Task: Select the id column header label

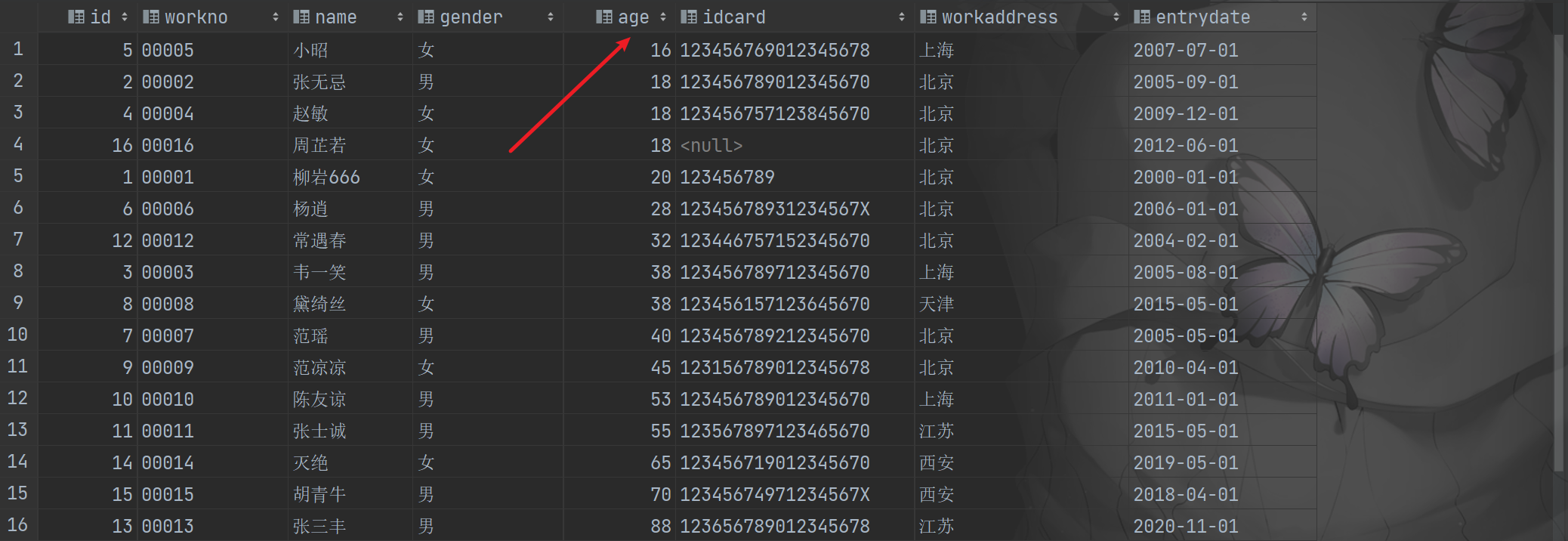Action: point(100,17)
